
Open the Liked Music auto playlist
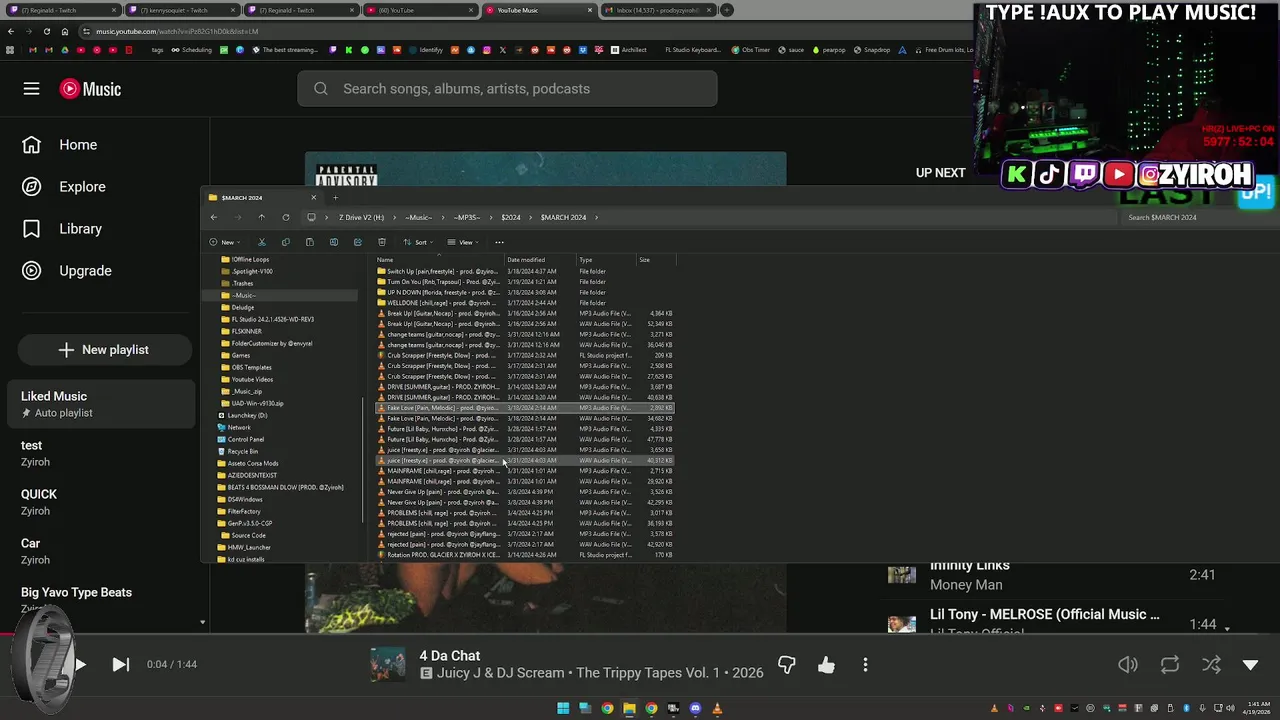(x=100, y=404)
